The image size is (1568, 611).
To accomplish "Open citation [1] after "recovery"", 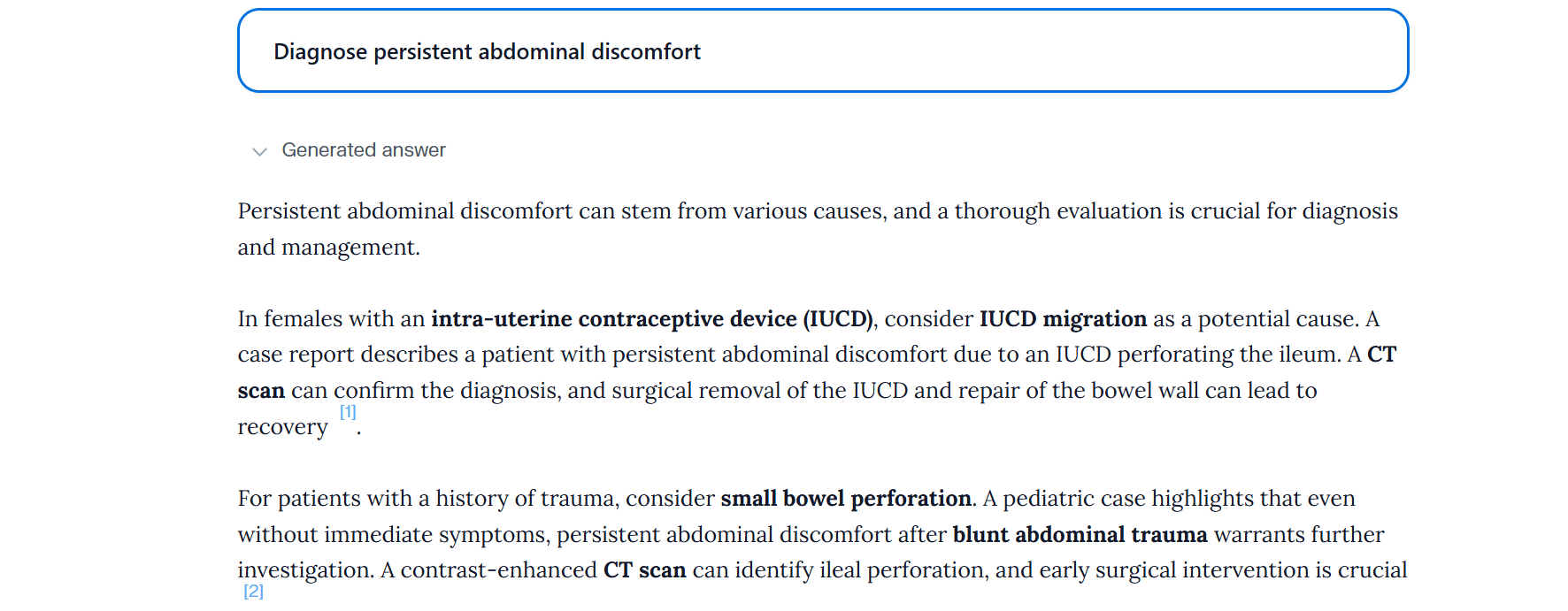I will [x=348, y=412].
